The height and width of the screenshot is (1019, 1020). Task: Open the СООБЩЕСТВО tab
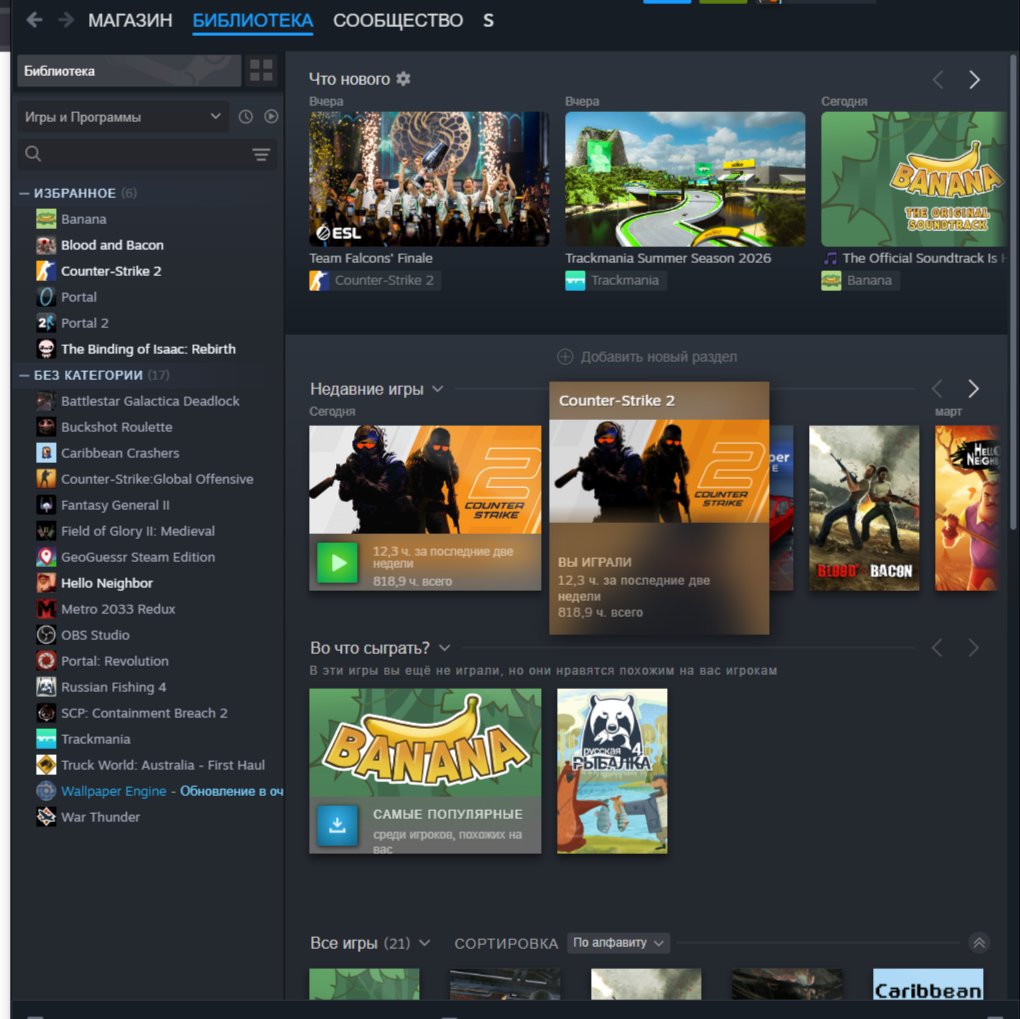point(398,20)
